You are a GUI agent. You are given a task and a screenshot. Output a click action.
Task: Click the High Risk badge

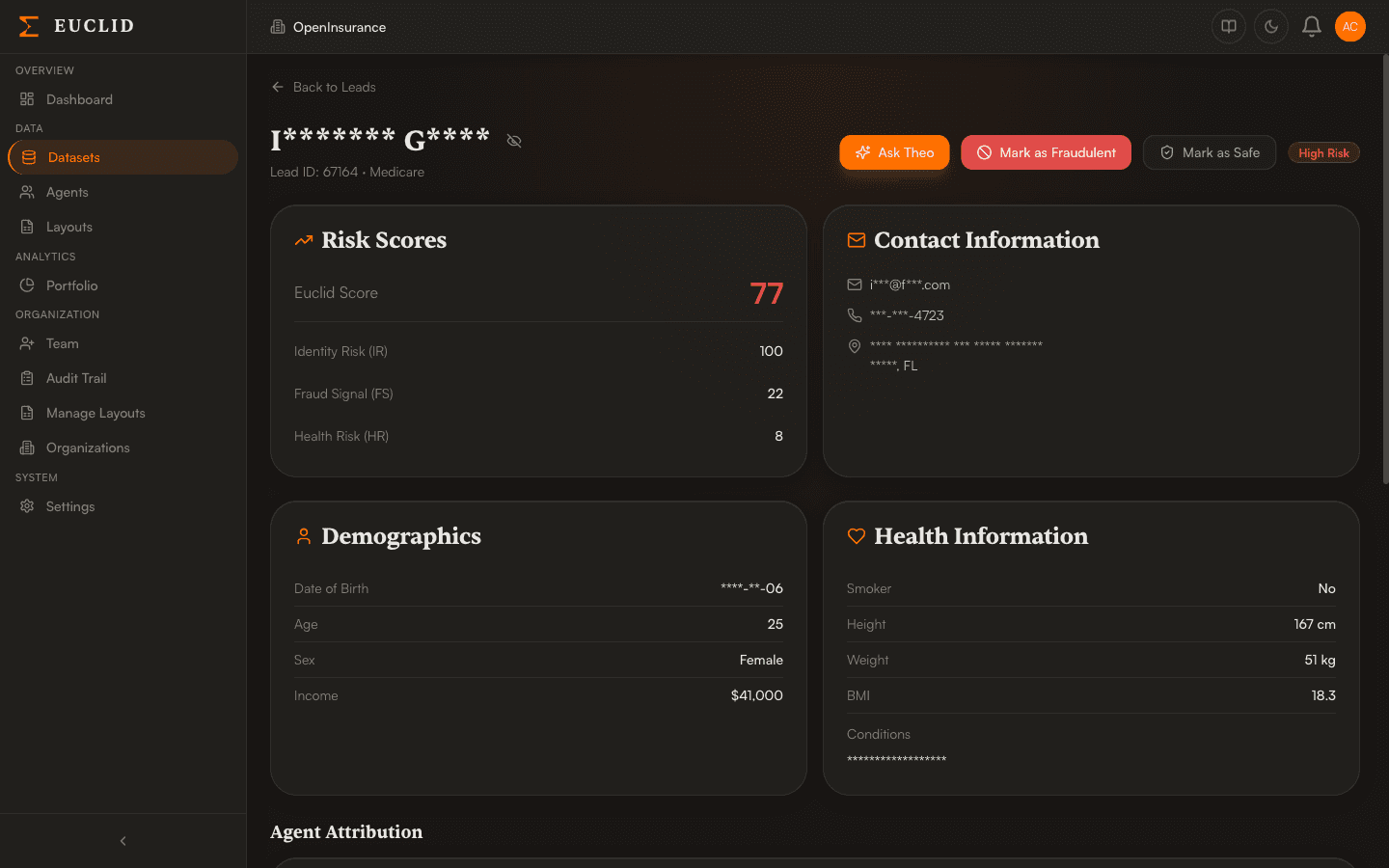tap(1324, 153)
